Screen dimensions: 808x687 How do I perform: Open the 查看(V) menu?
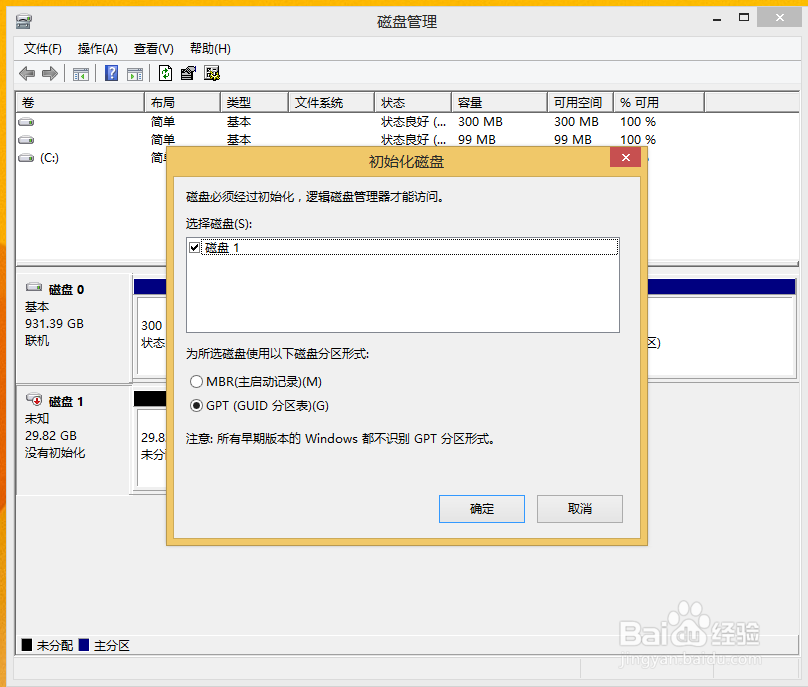coord(152,48)
